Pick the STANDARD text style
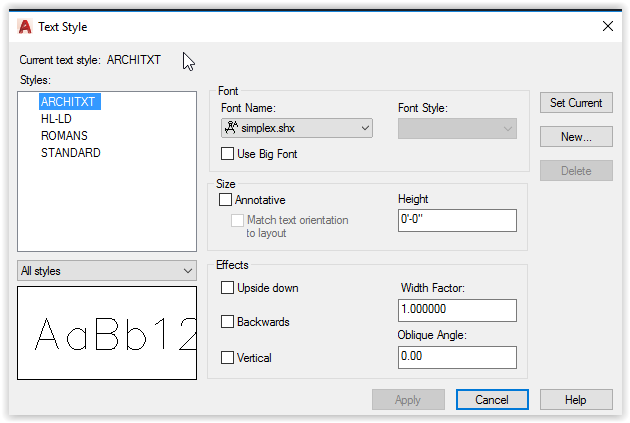The height and width of the screenshot is (423, 630). (70, 153)
